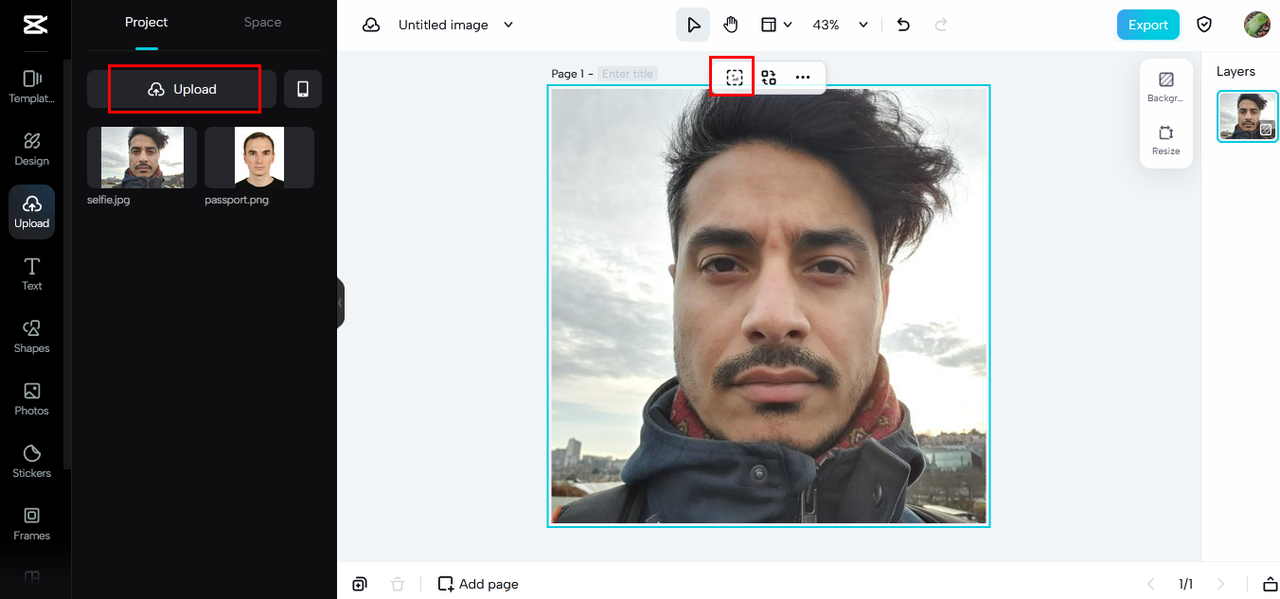
Task: Click the selfie image on canvas
Action: (768, 306)
